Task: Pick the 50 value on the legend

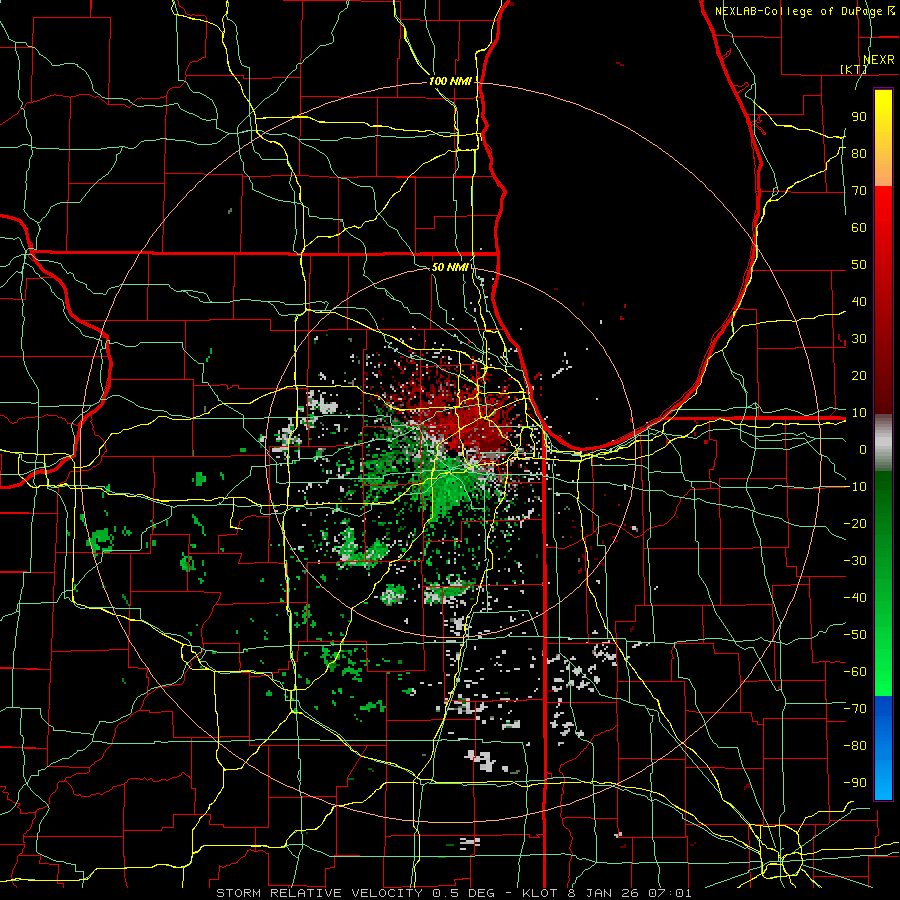Action: [x=859, y=265]
